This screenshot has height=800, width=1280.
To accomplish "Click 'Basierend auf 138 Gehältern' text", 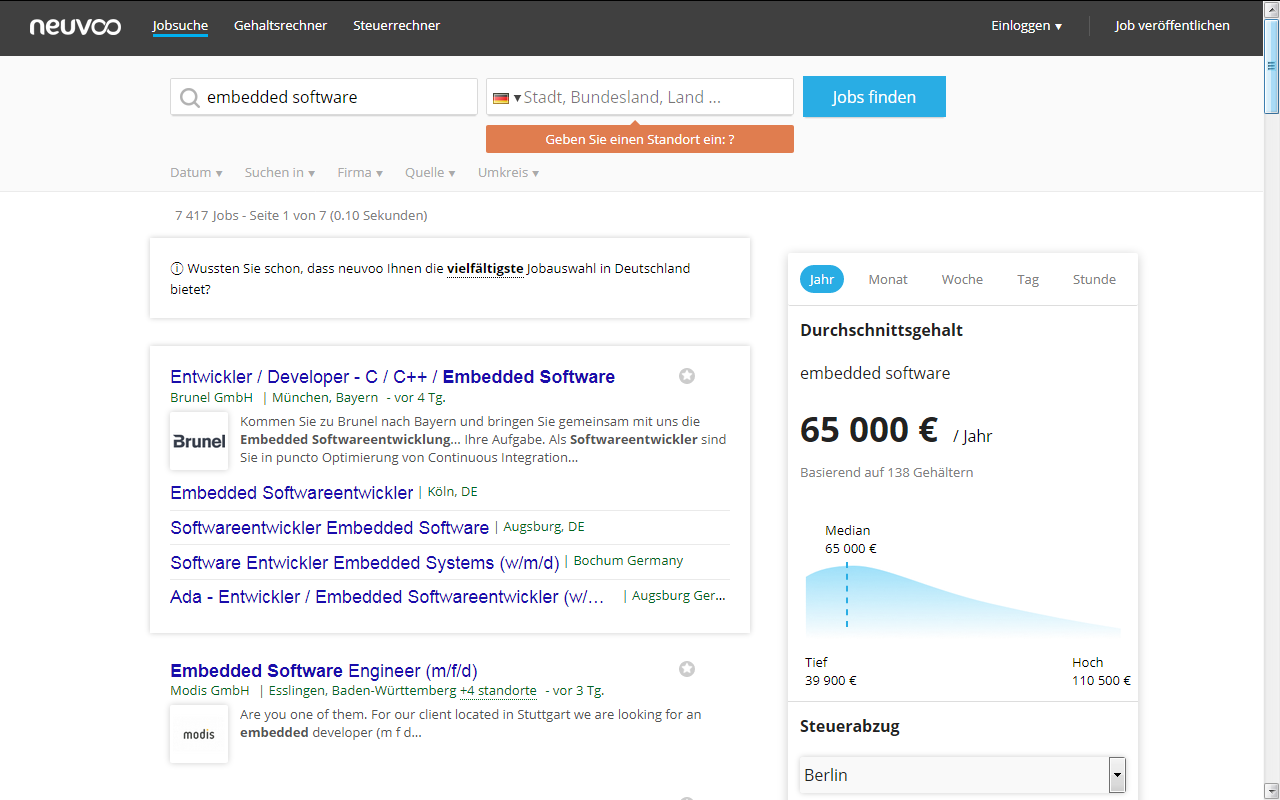I will pos(887,472).
